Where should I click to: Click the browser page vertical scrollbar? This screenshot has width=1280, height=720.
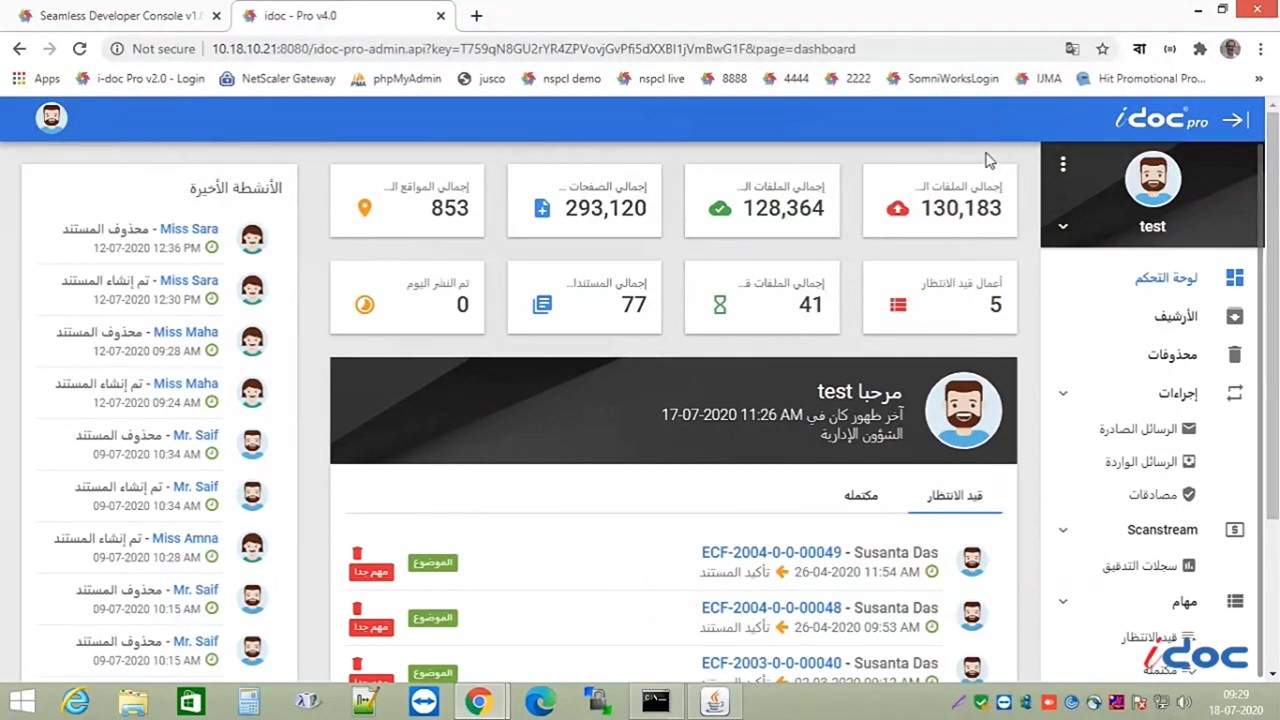(x=1272, y=300)
